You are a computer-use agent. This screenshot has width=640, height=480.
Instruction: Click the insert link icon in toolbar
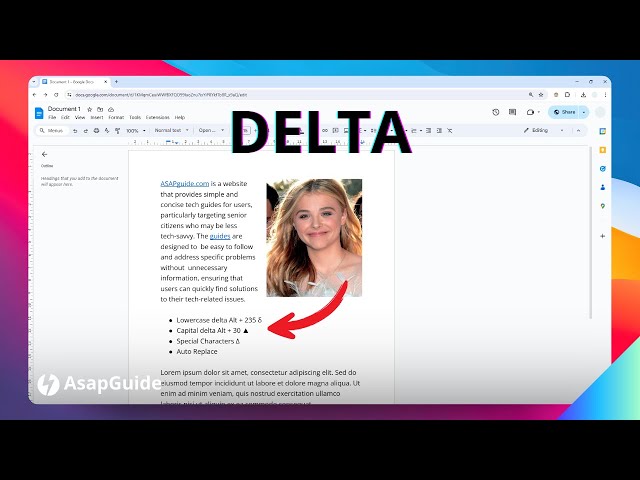pyautogui.click(x=325, y=131)
